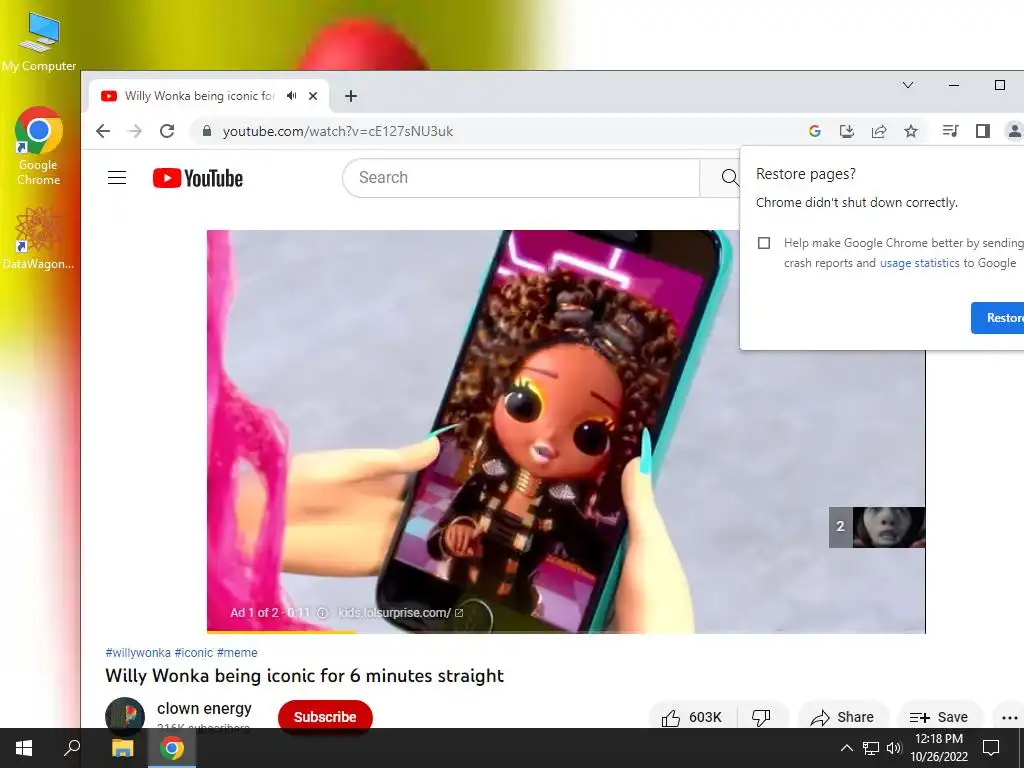Screen dimensions: 1024x768
Task: Click the youtube.com address bar URL
Action: point(338,131)
